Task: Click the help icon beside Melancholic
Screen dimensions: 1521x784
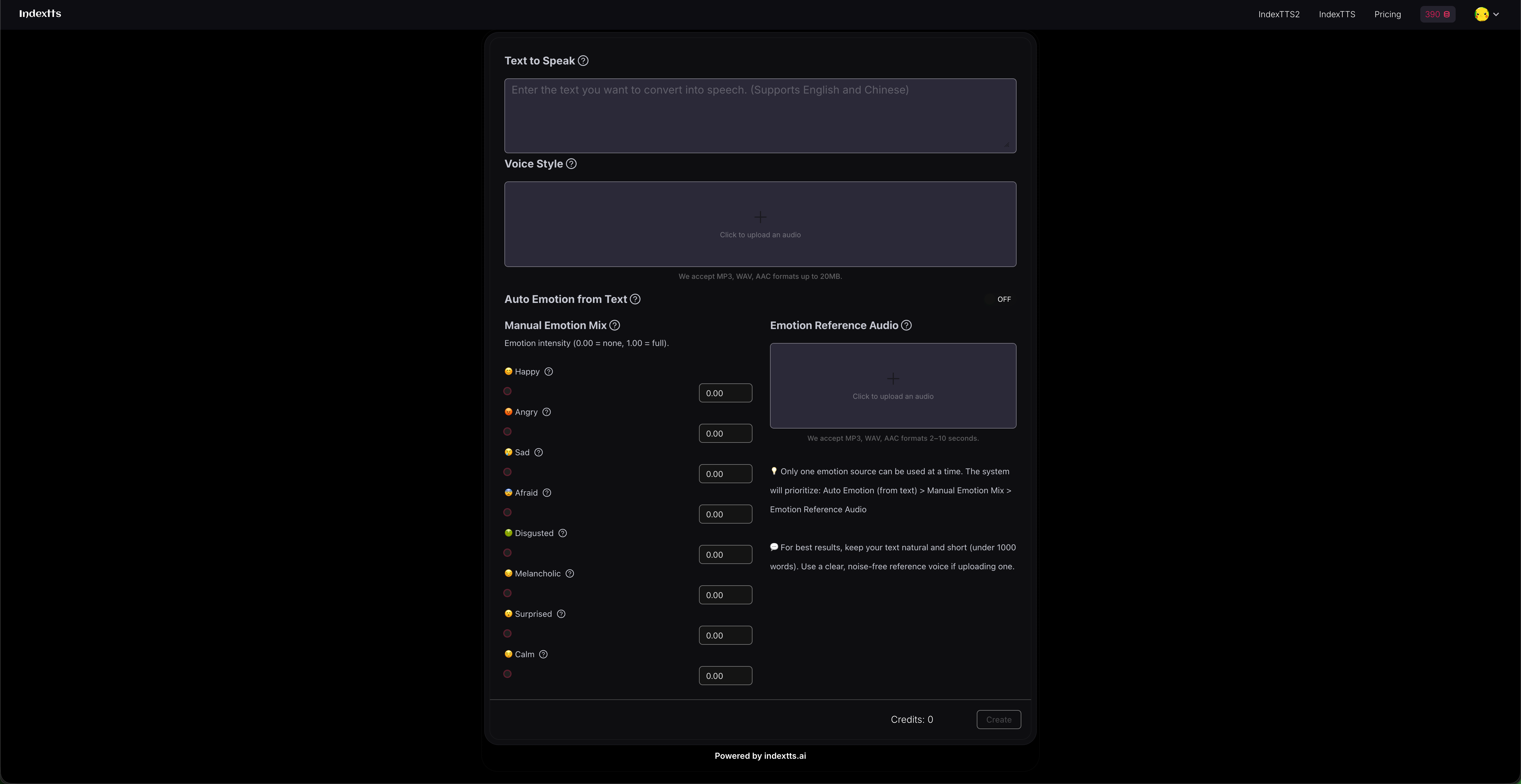Action: point(569,574)
